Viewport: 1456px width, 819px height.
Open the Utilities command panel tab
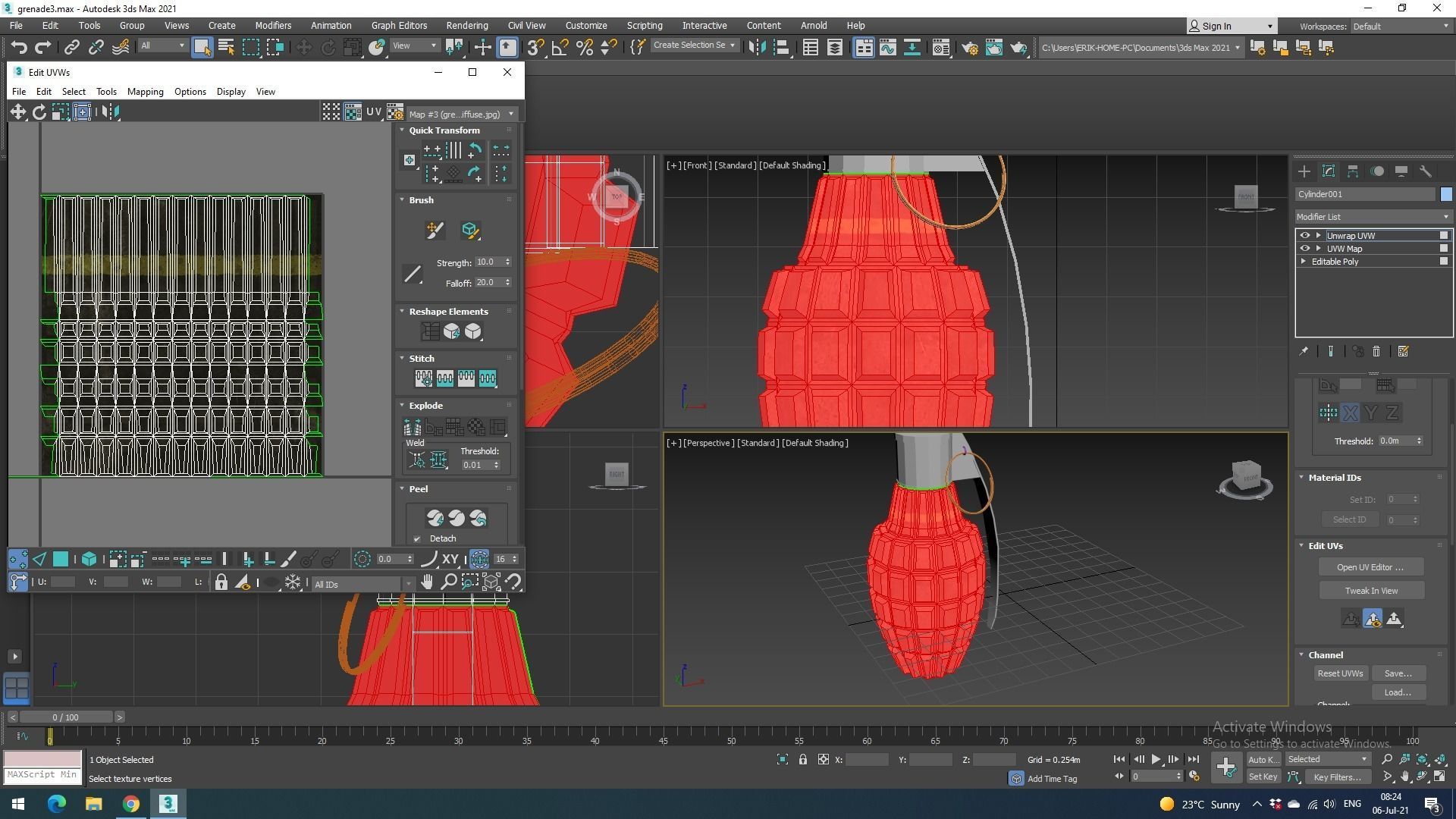click(1426, 171)
